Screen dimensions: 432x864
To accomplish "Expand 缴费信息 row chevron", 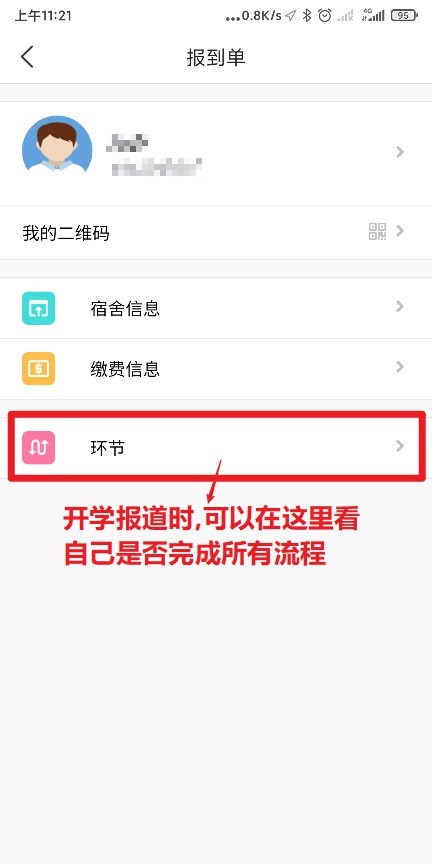I will tap(400, 367).
